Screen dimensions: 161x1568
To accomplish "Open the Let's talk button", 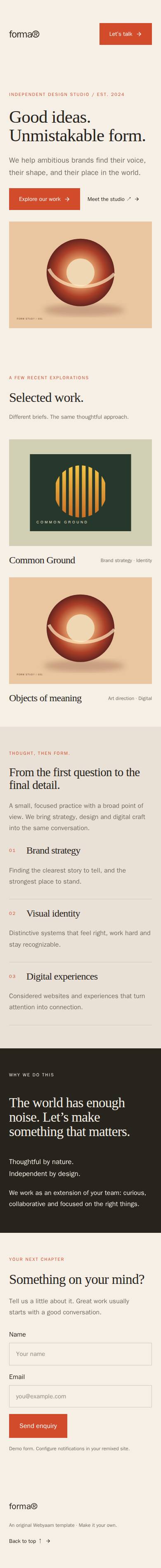I will click(125, 34).
